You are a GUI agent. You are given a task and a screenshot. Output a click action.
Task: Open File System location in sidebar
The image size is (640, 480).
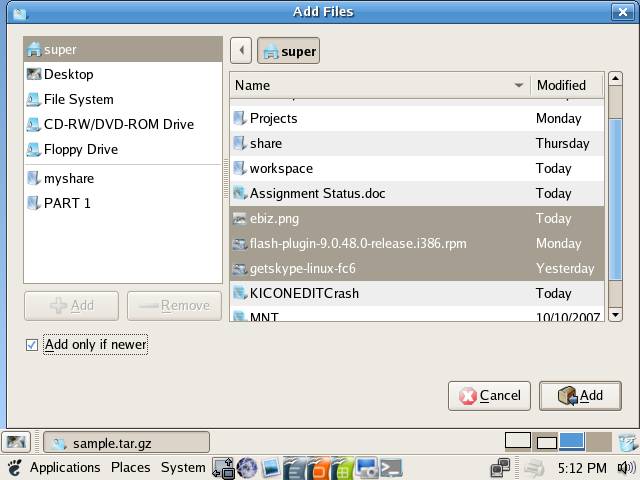pyautogui.click(x=78, y=99)
